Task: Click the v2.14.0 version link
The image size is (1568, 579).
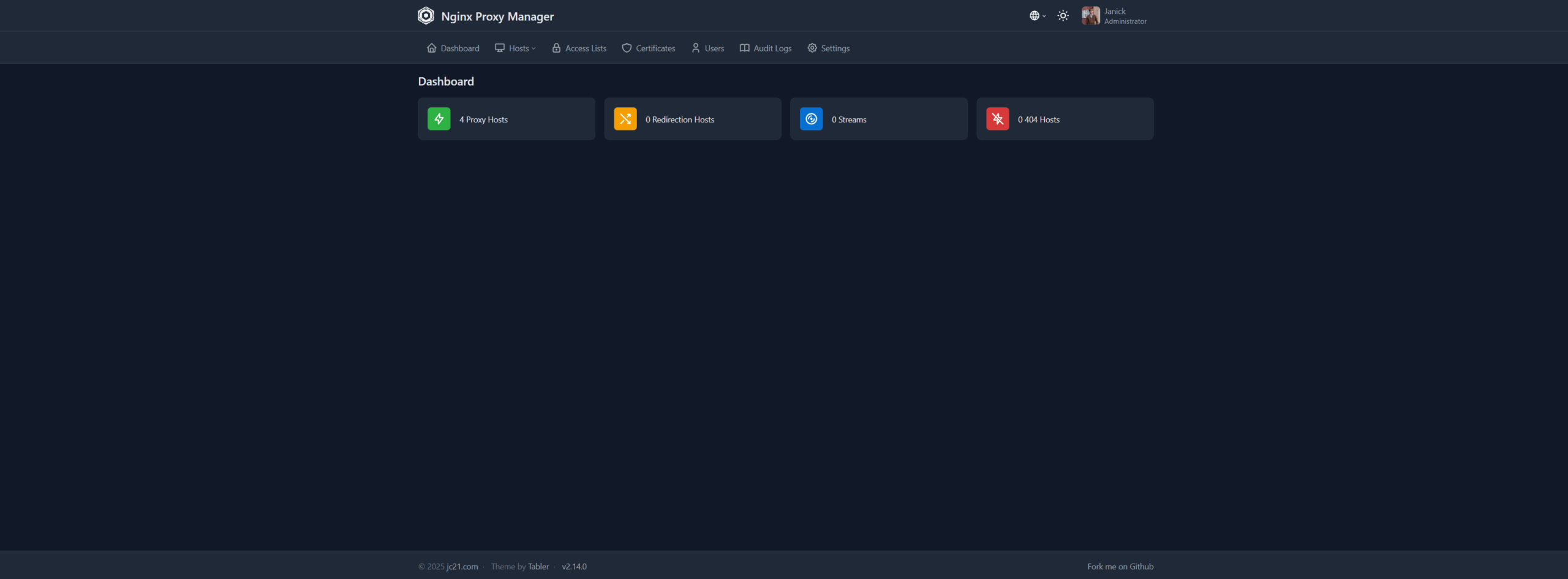Action: pyautogui.click(x=574, y=567)
